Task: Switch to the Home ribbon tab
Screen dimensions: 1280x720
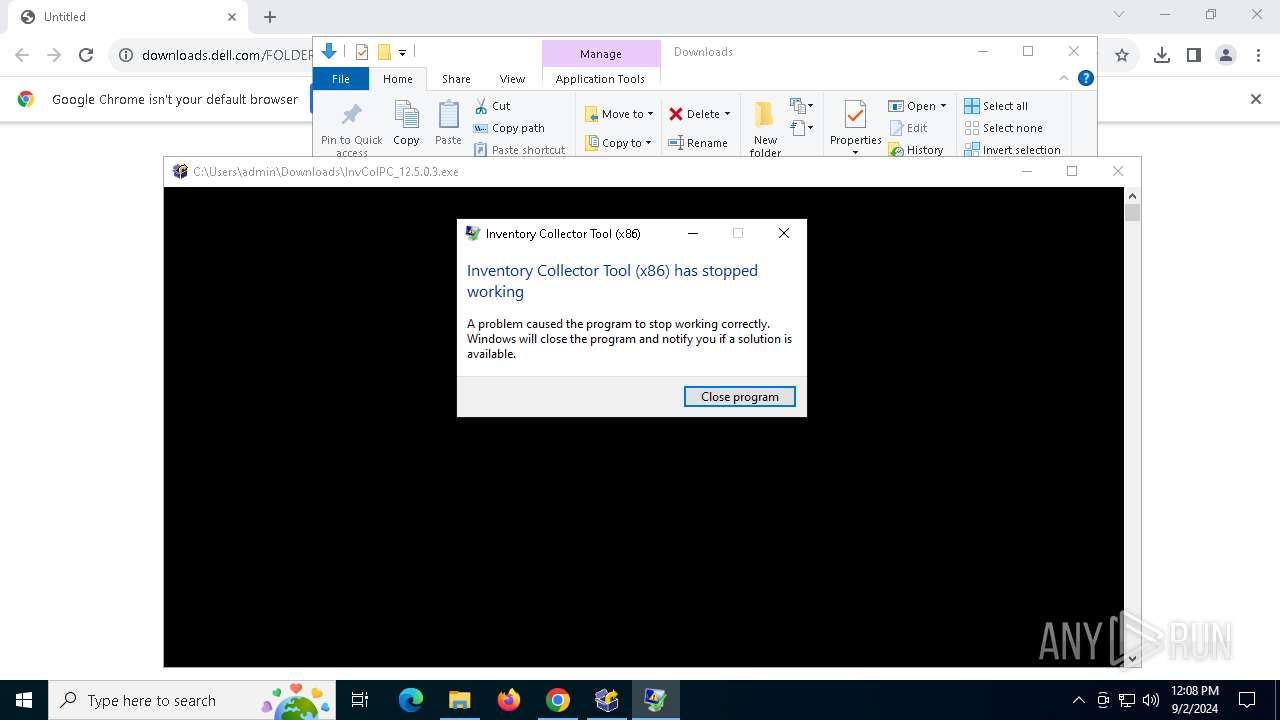Action: (397, 79)
